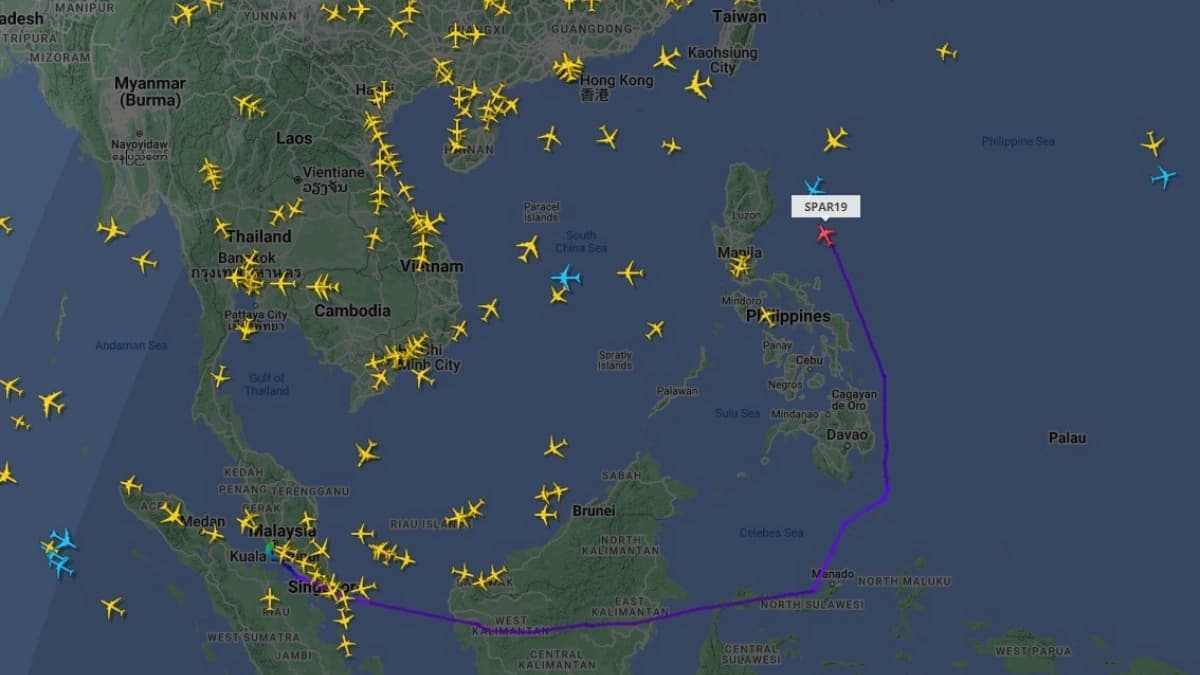Select the yellow aircraft northeast of Luzon
The width and height of the screenshot is (1200, 675).
(835, 139)
